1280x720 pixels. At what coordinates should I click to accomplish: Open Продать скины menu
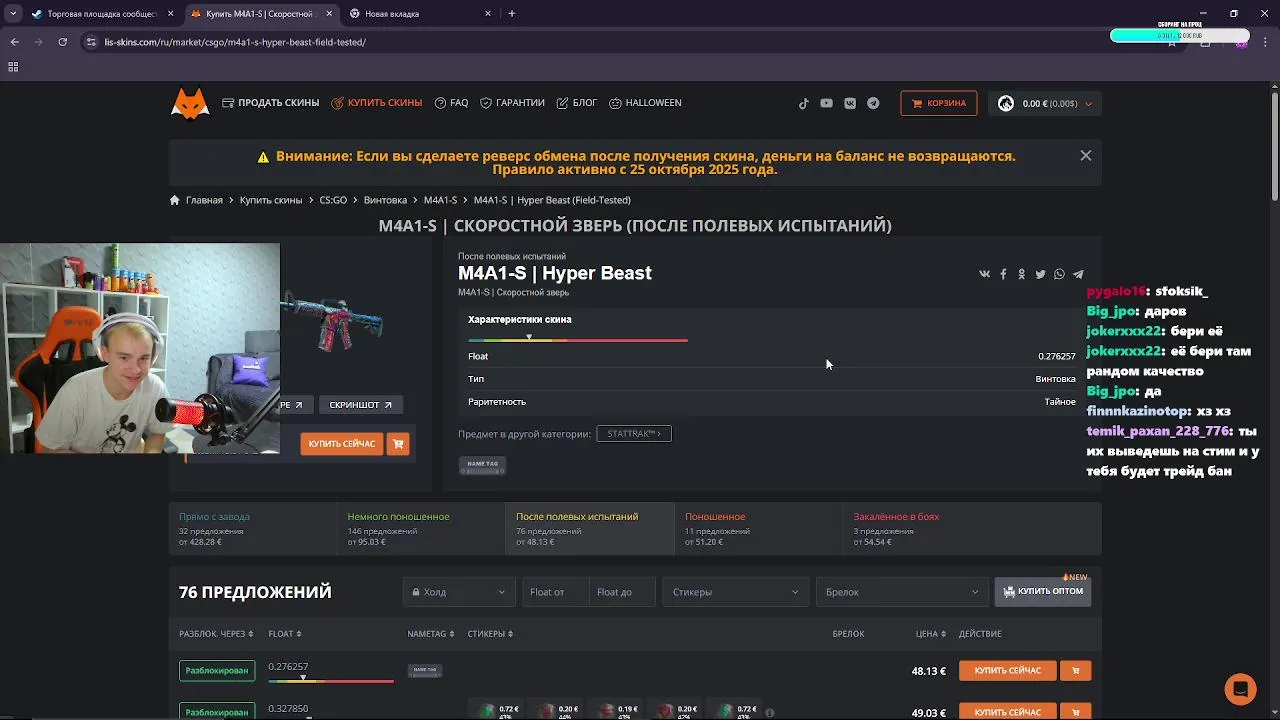tap(271, 103)
